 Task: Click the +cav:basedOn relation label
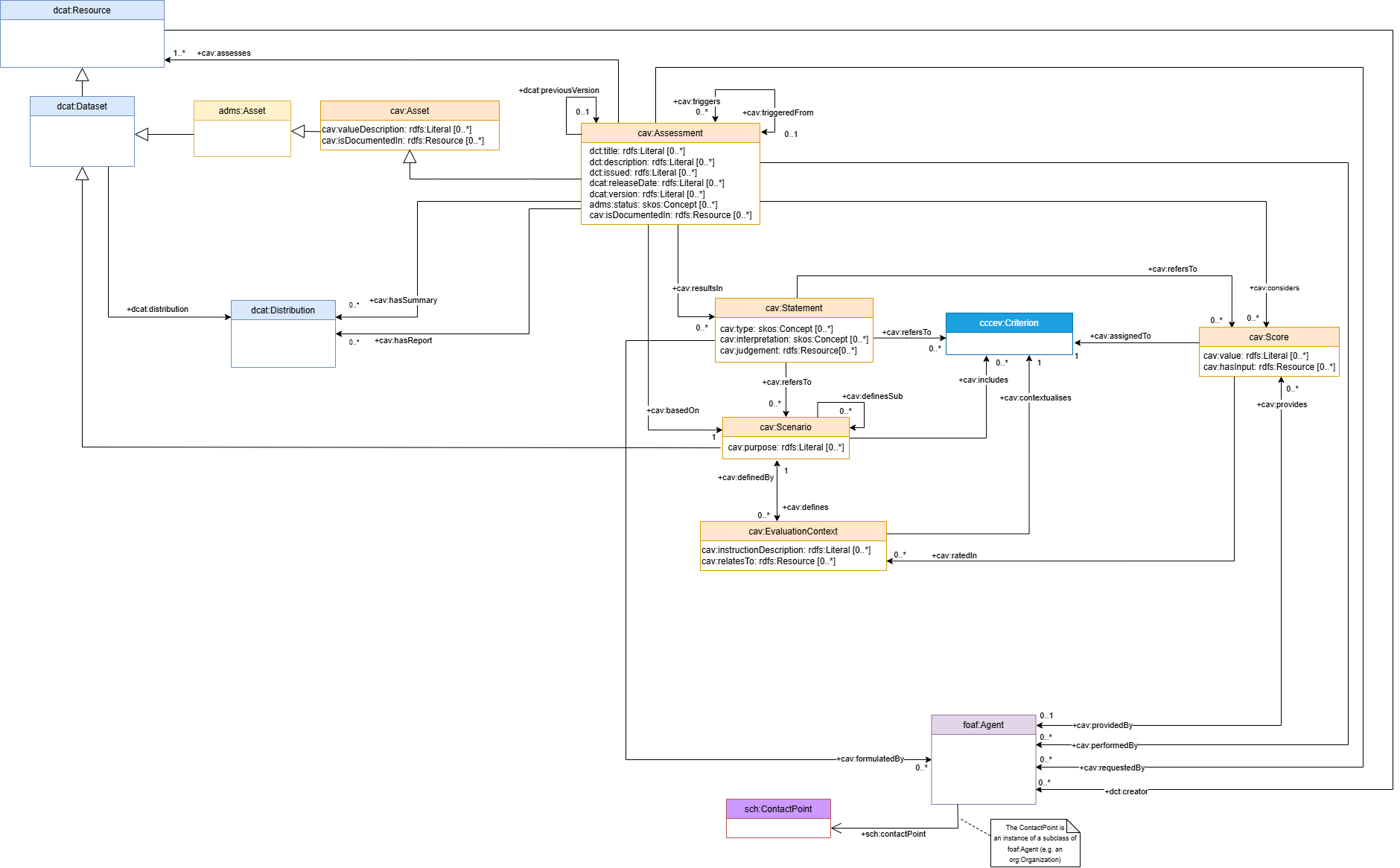point(672,411)
